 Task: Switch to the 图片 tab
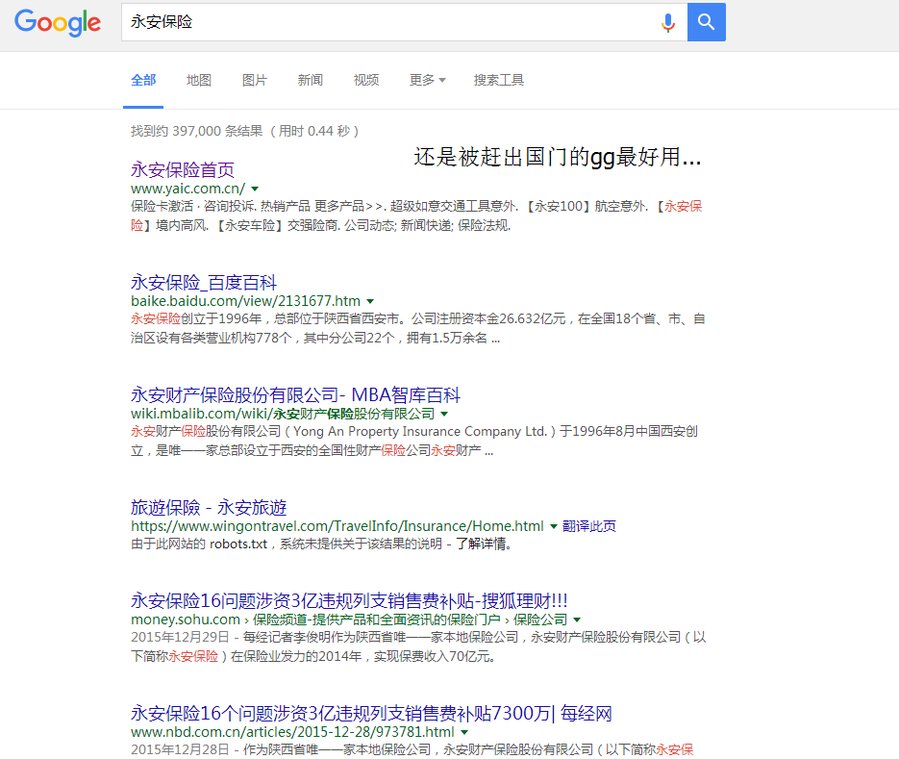[x=254, y=80]
